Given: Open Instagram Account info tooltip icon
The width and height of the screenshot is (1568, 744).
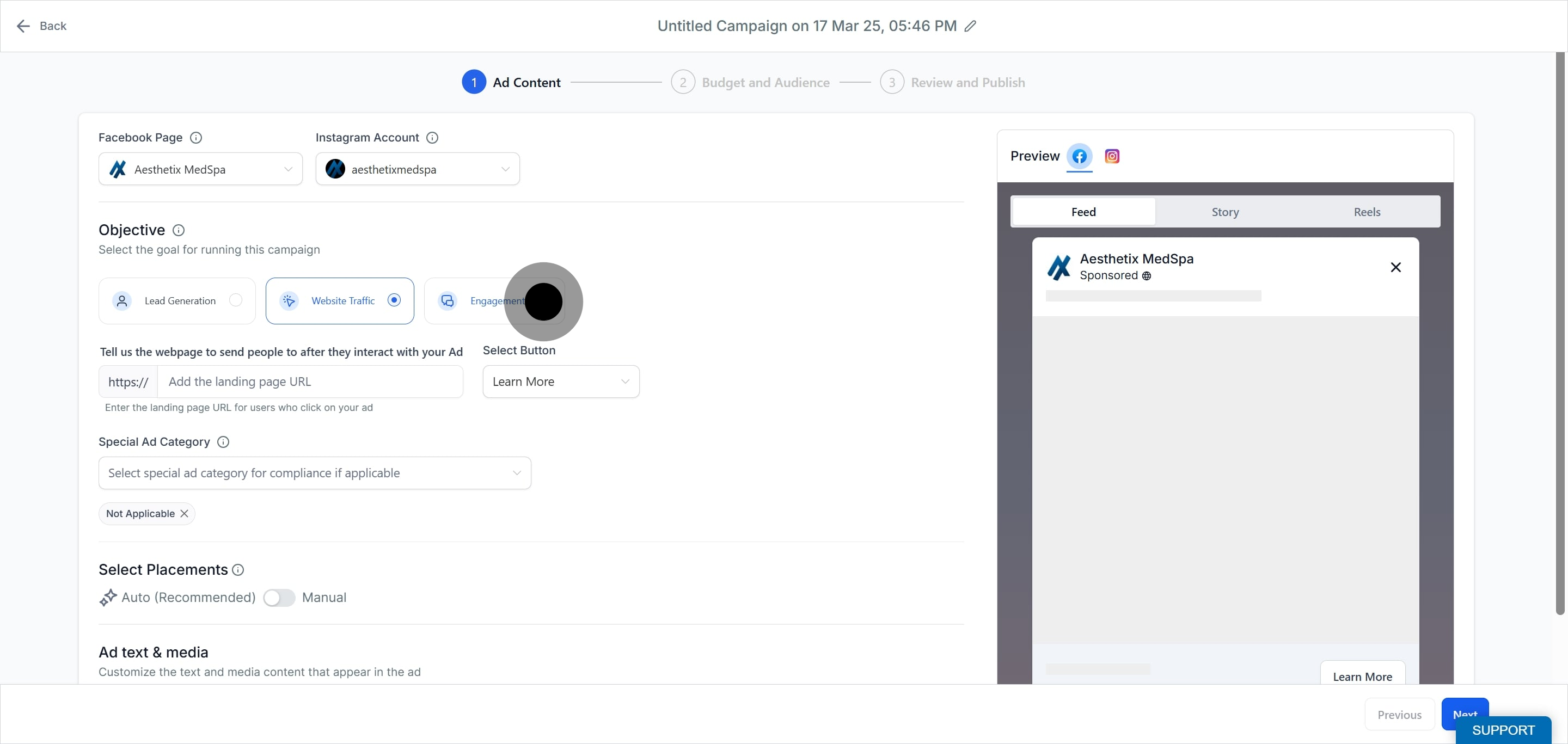Looking at the screenshot, I should point(432,138).
